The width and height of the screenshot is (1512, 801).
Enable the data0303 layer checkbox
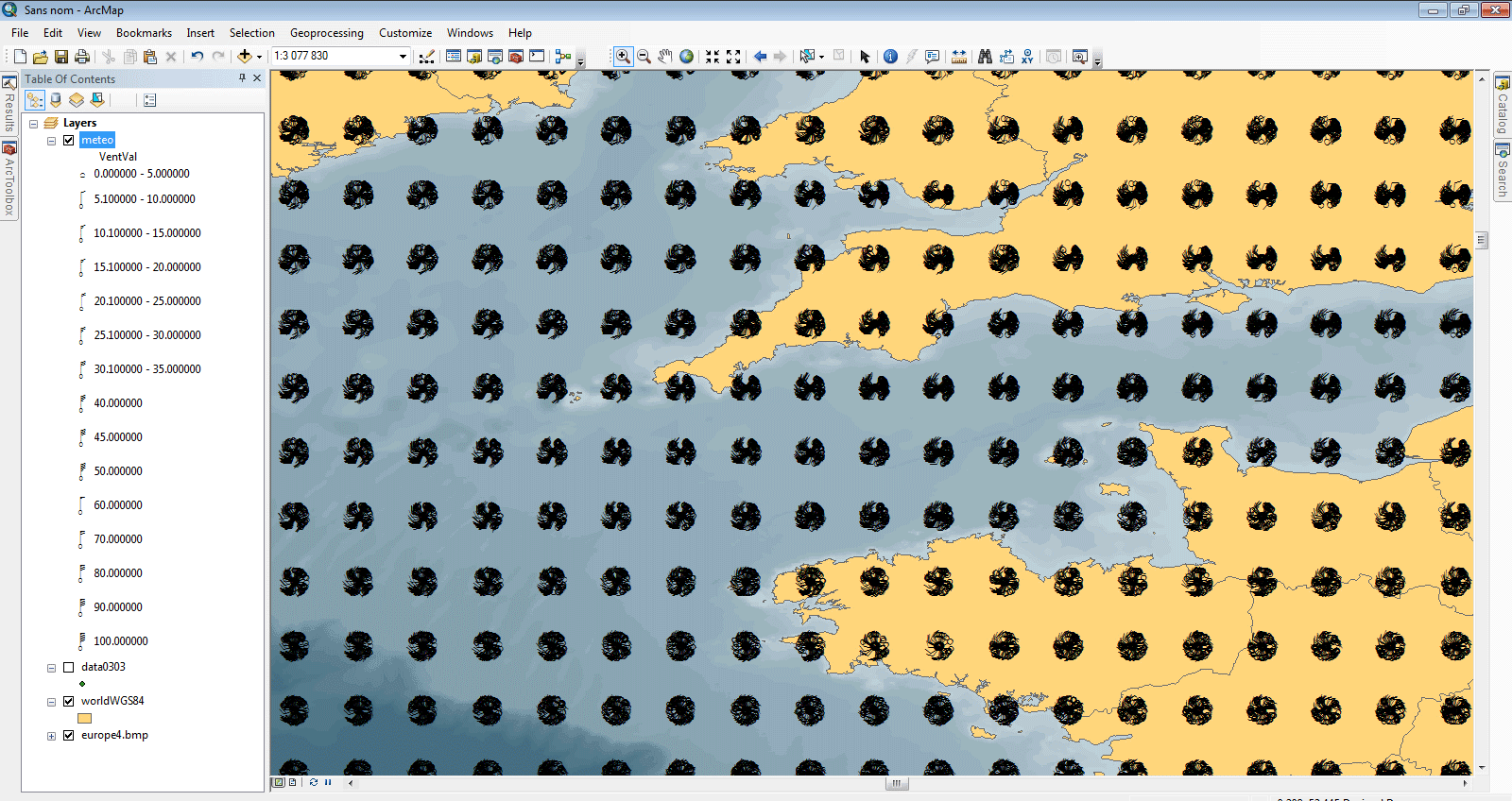pos(68,667)
